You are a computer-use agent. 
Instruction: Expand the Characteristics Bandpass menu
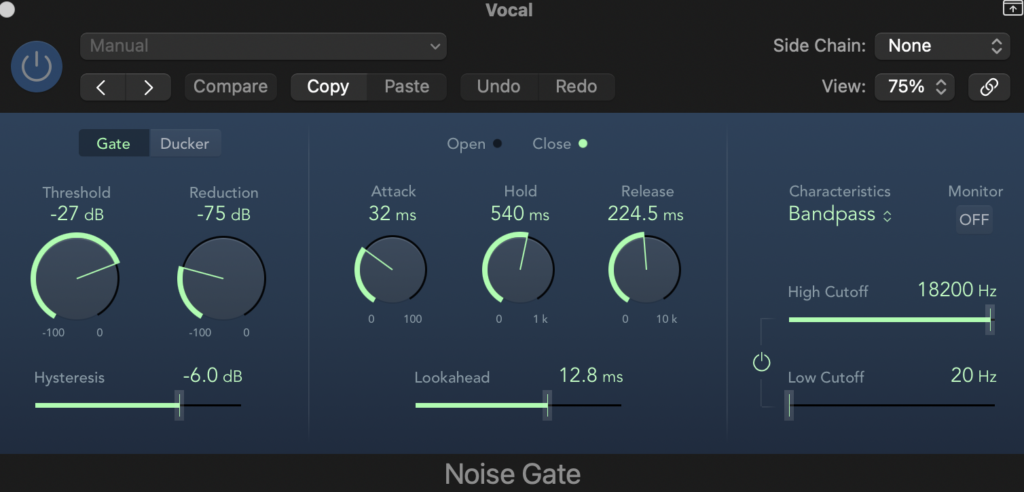pyautogui.click(x=840, y=214)
